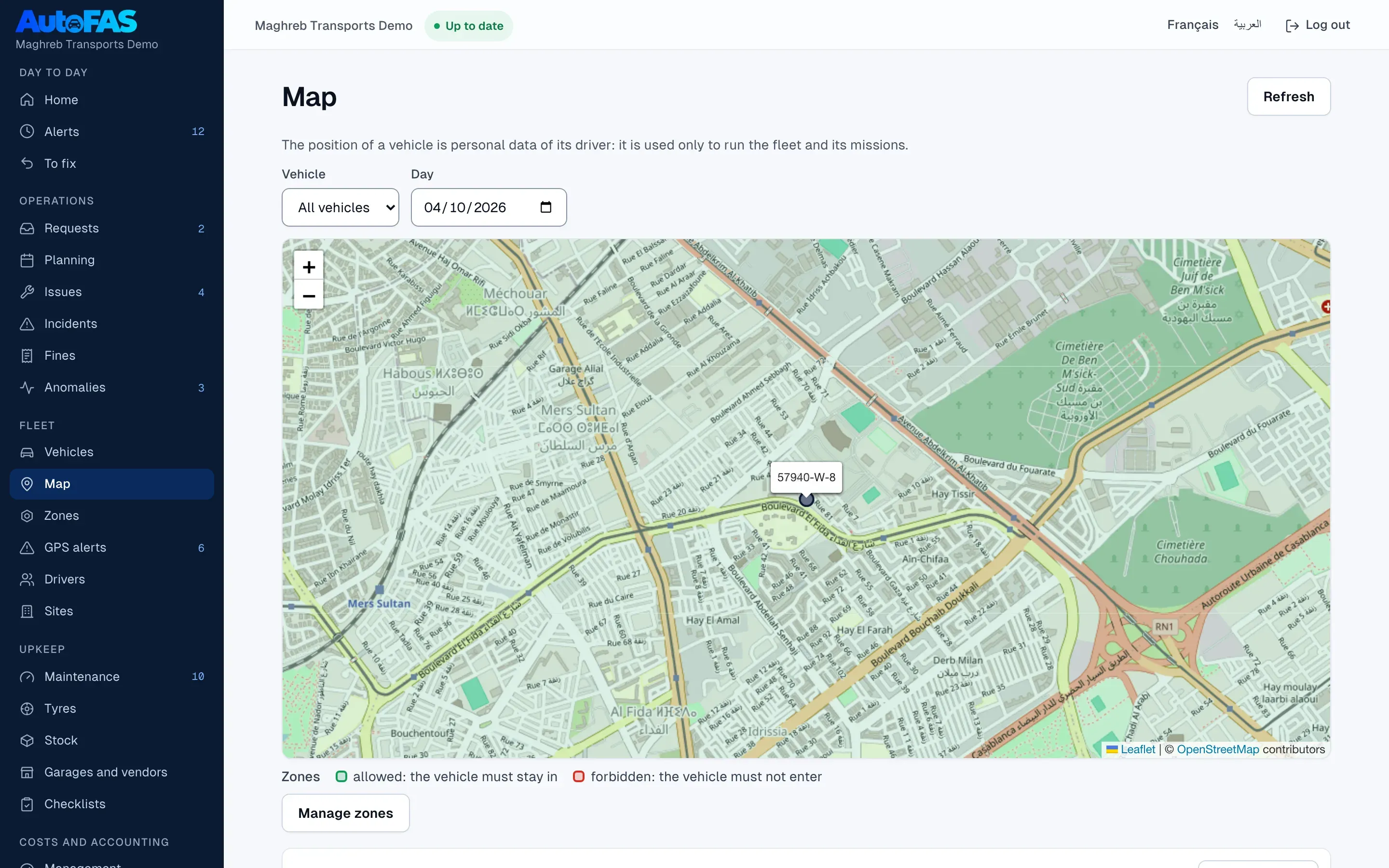This screenshot has height=868, width=1389.
Task: Open the Alerts clock icon
Action: [27, 132]
